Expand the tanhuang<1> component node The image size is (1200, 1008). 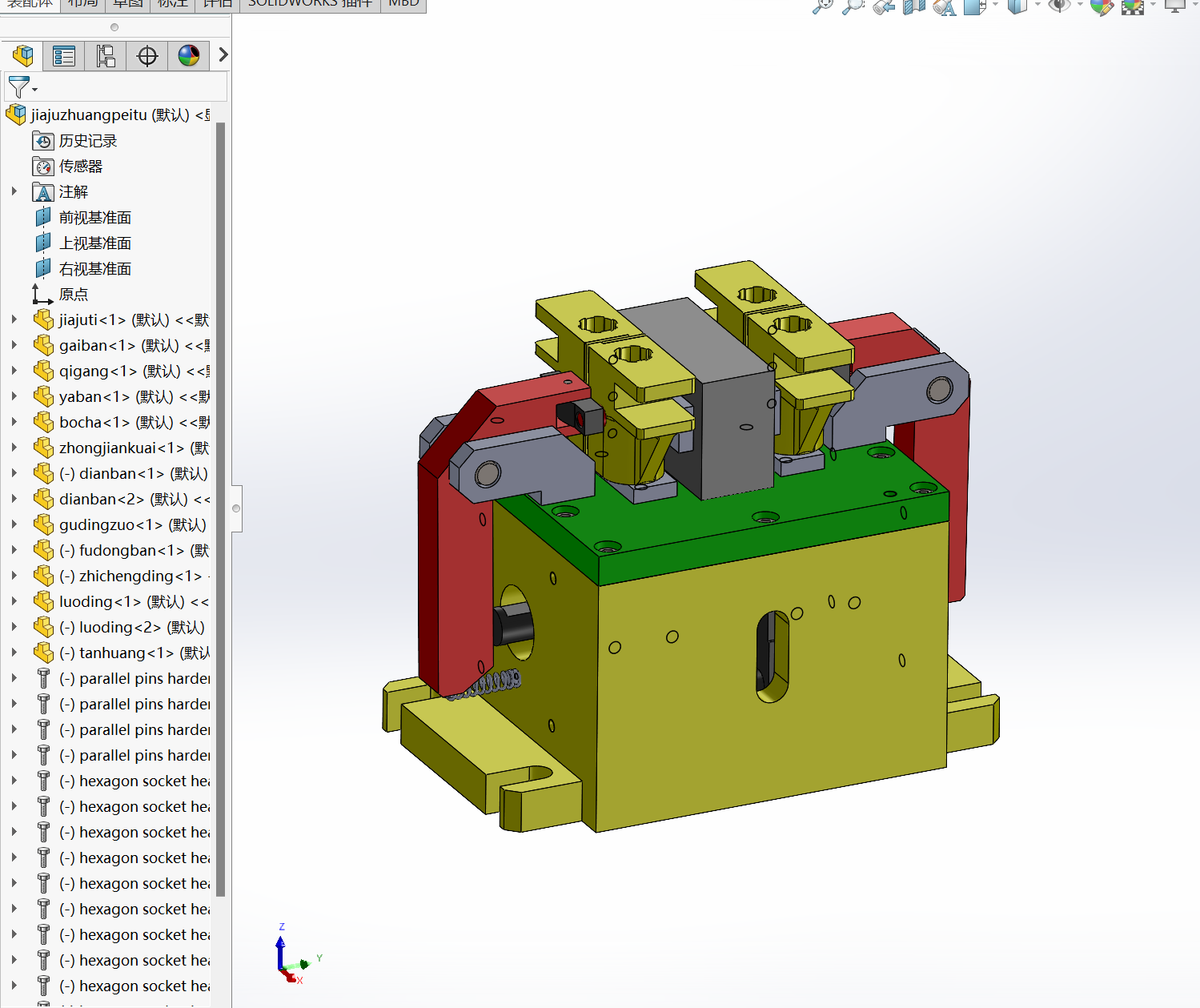pyautogui.click(x=14, y=653)
